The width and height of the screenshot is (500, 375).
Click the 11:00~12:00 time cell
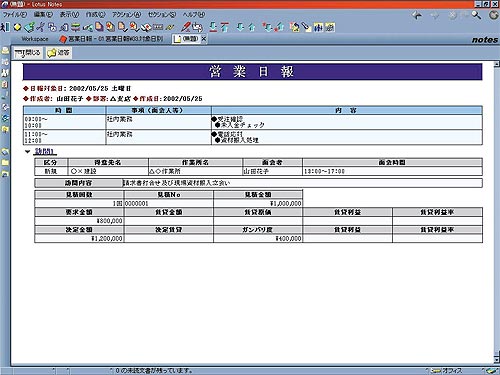[x=64, y=137]
